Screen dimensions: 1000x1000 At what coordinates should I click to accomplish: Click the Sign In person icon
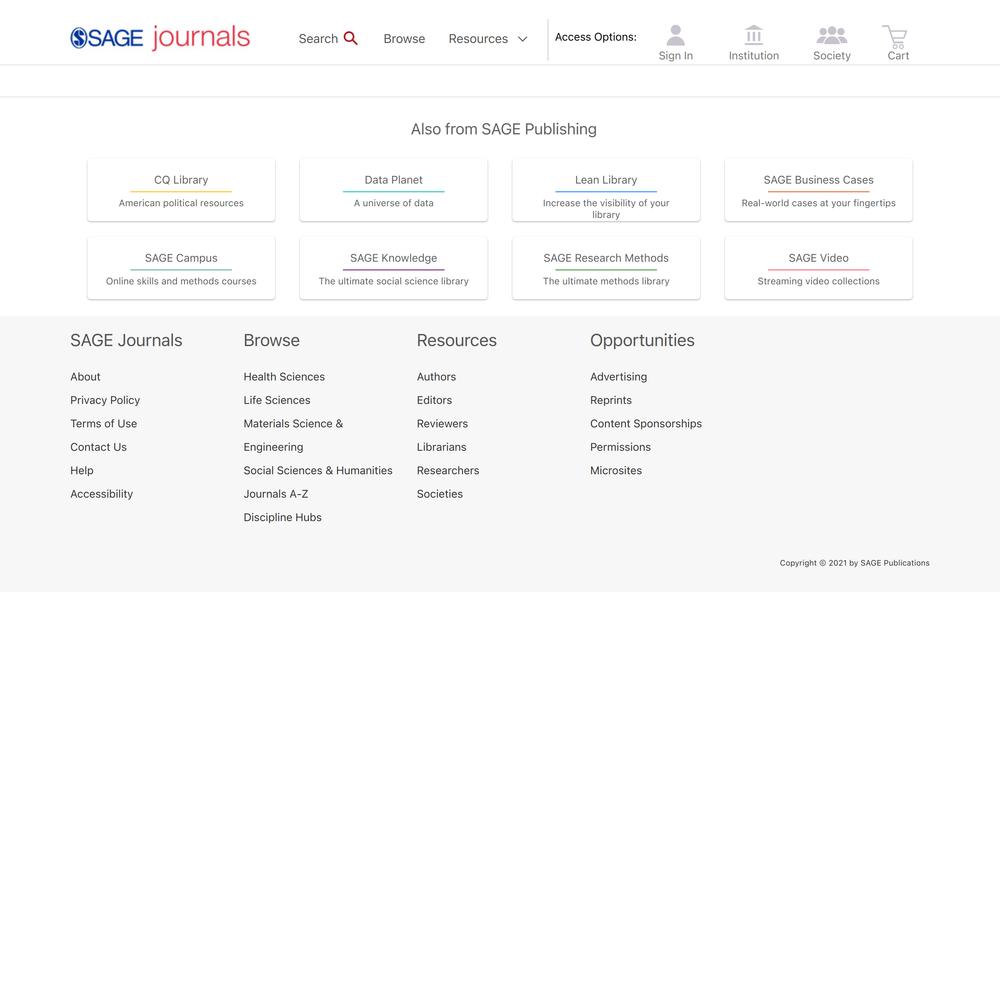675,35
